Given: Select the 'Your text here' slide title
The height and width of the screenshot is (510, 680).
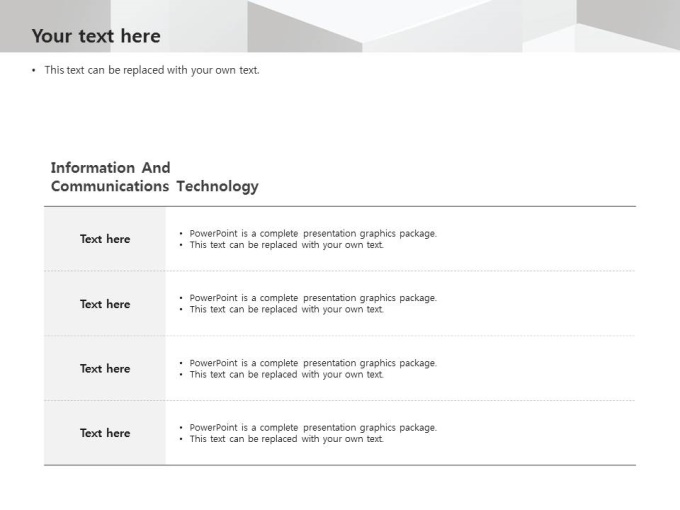Looking at the screenshot, I should point(96,36).
